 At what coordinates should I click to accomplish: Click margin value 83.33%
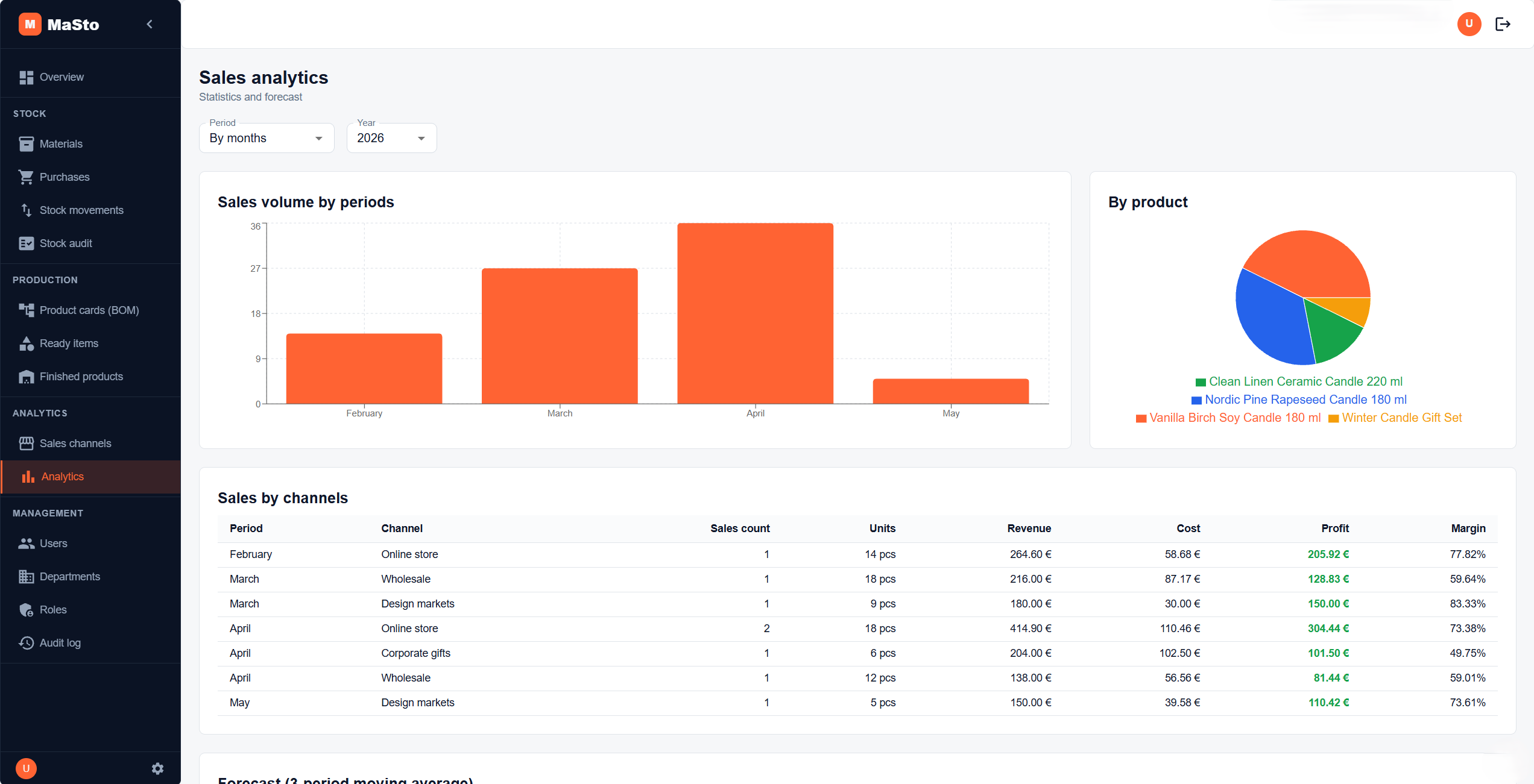click(x=1467, y=604)
